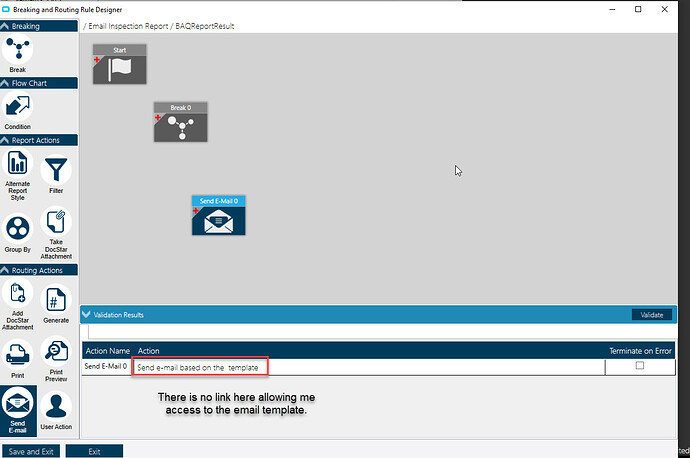690x458 pixels.
Task: Select the Send E-Mail 0 node
Action: (219, 215)
